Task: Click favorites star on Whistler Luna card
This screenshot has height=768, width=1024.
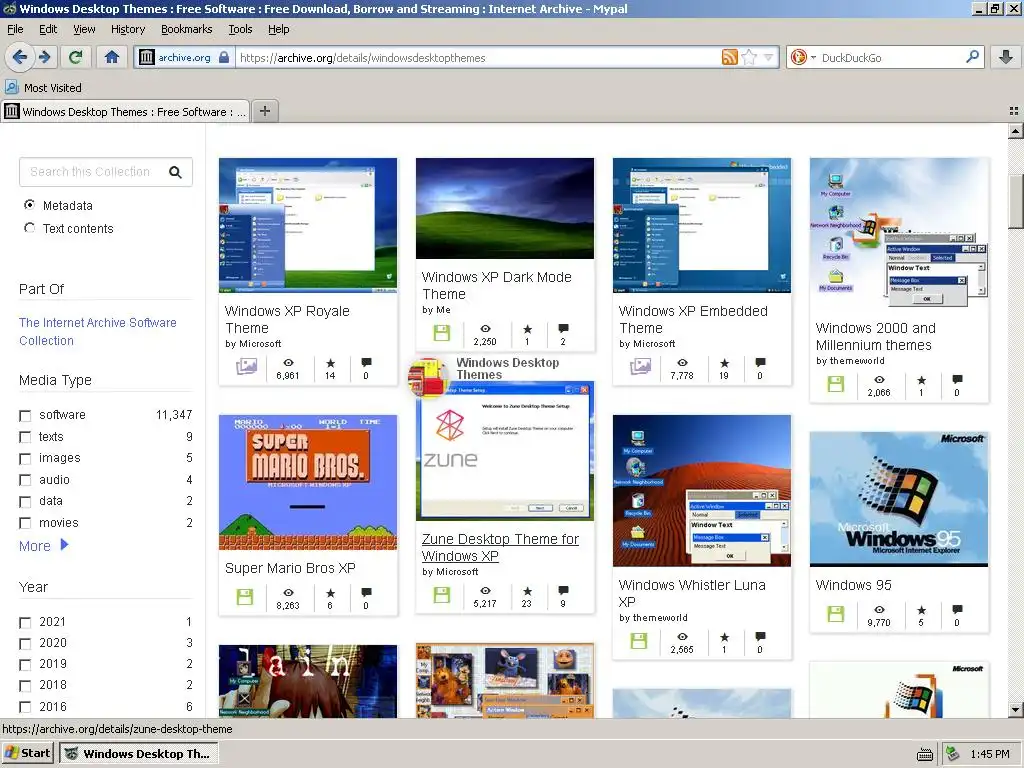Action: (x=724, y=636)
